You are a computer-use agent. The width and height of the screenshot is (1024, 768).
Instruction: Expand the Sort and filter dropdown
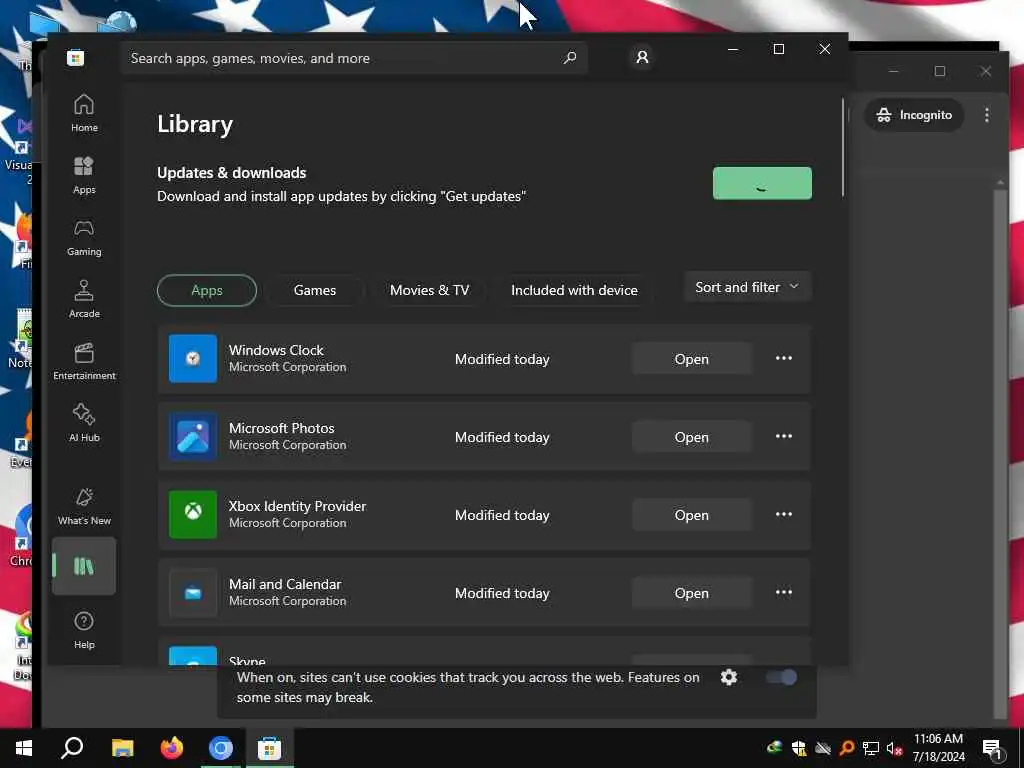coord(747,287)
